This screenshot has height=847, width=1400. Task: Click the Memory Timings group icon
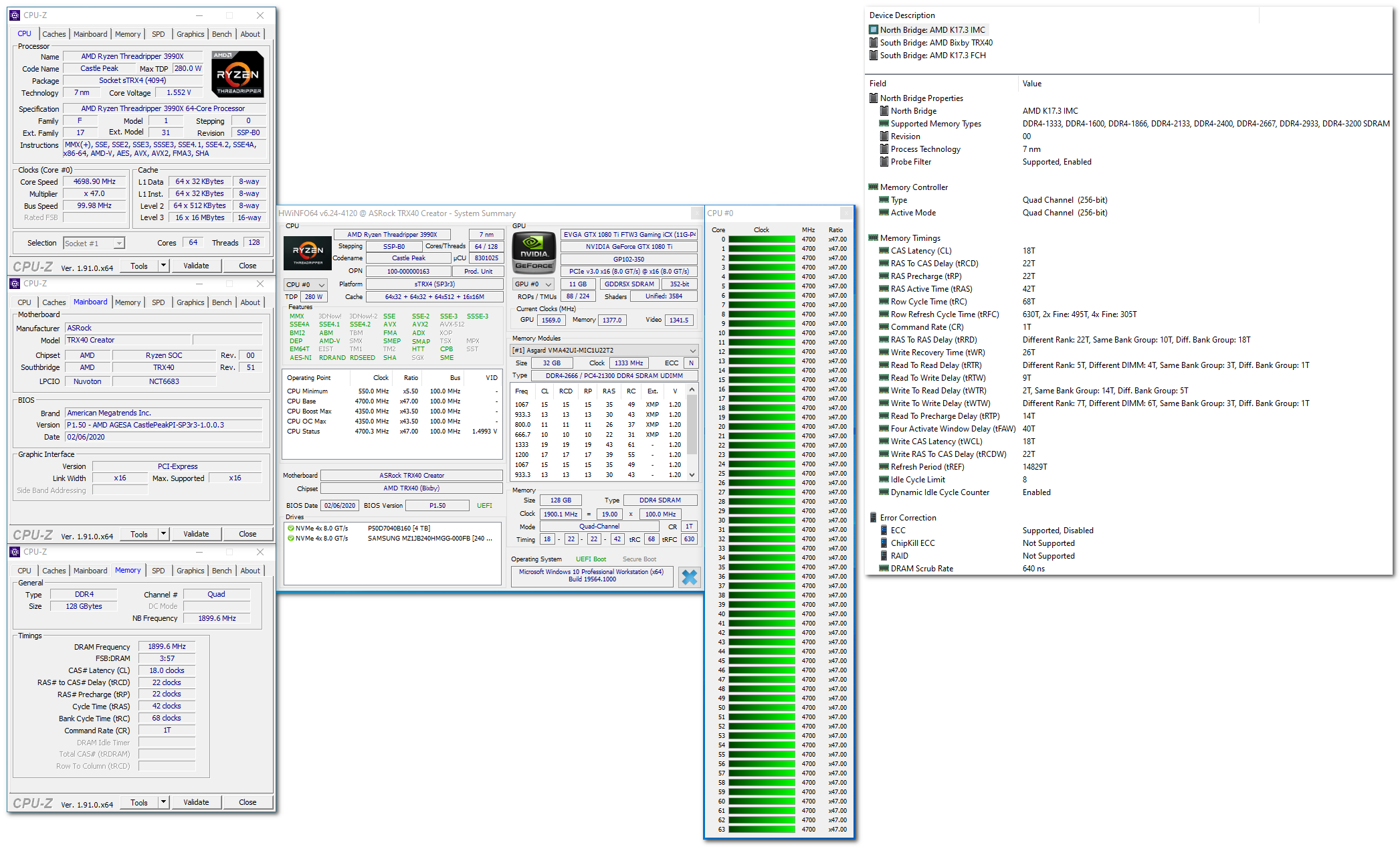pos(874,238)
